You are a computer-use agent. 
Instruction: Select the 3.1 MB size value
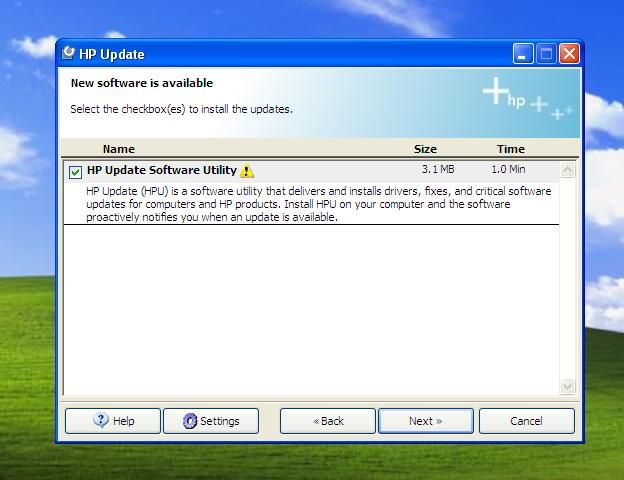coord(438,169)
